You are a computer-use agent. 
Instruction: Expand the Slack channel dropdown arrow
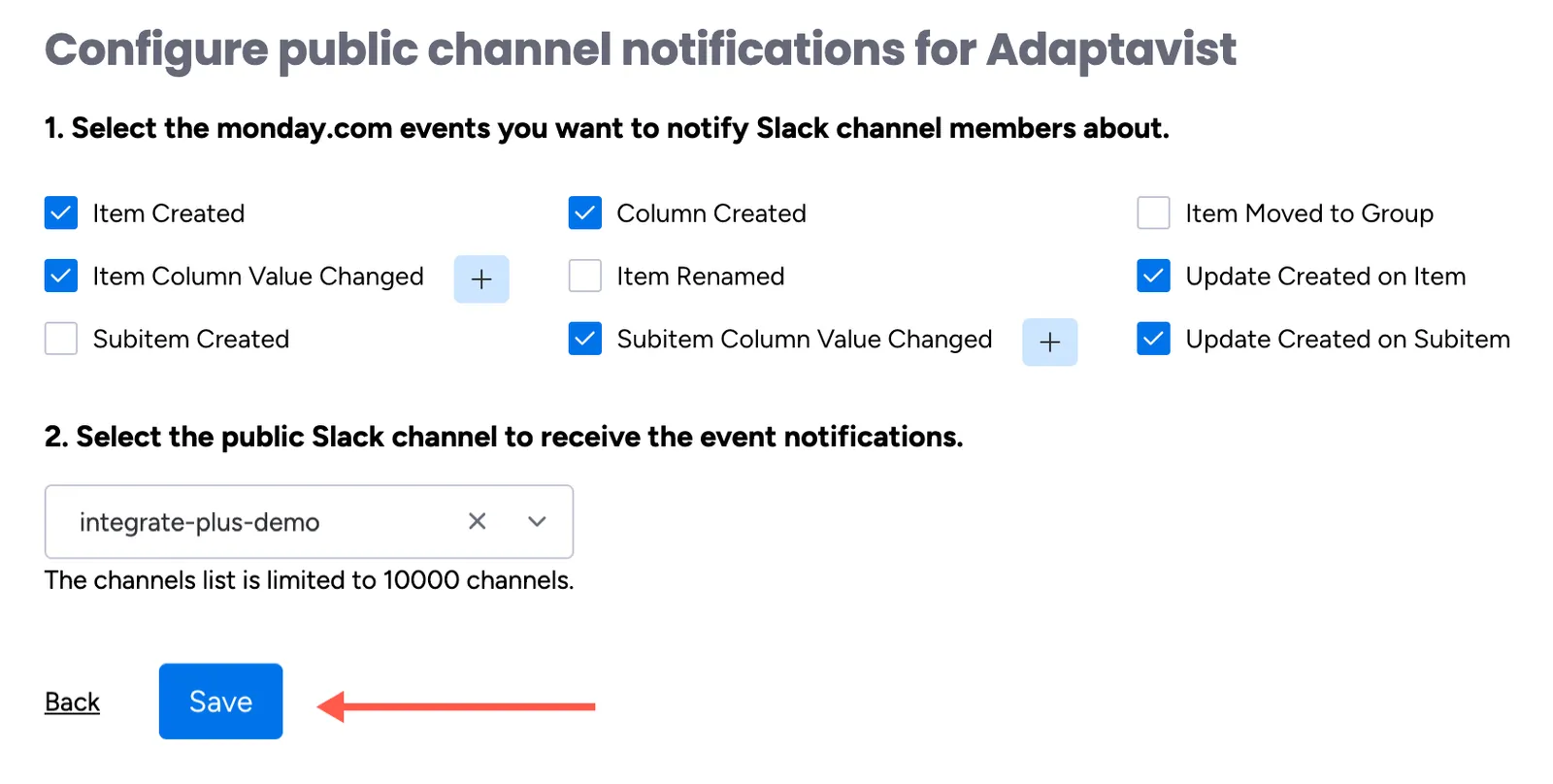coord(537,521)
